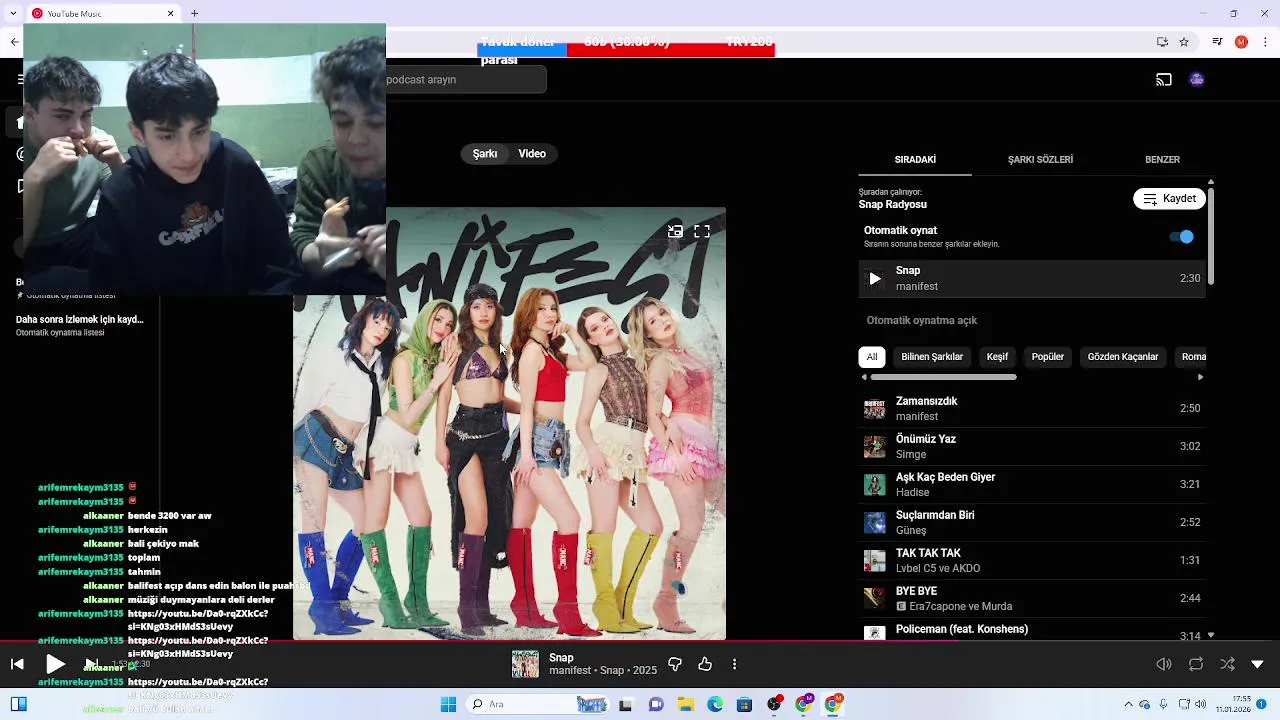The image size is (1280, 720).
Task: Close the YouTube Music browser tab
Action: point(171,13)
